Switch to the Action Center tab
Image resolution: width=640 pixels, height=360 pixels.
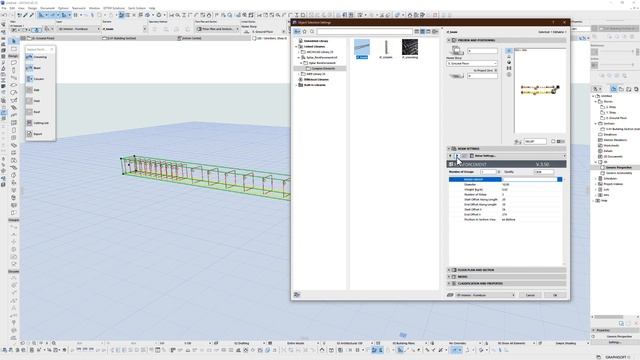[x=189, y=38]
